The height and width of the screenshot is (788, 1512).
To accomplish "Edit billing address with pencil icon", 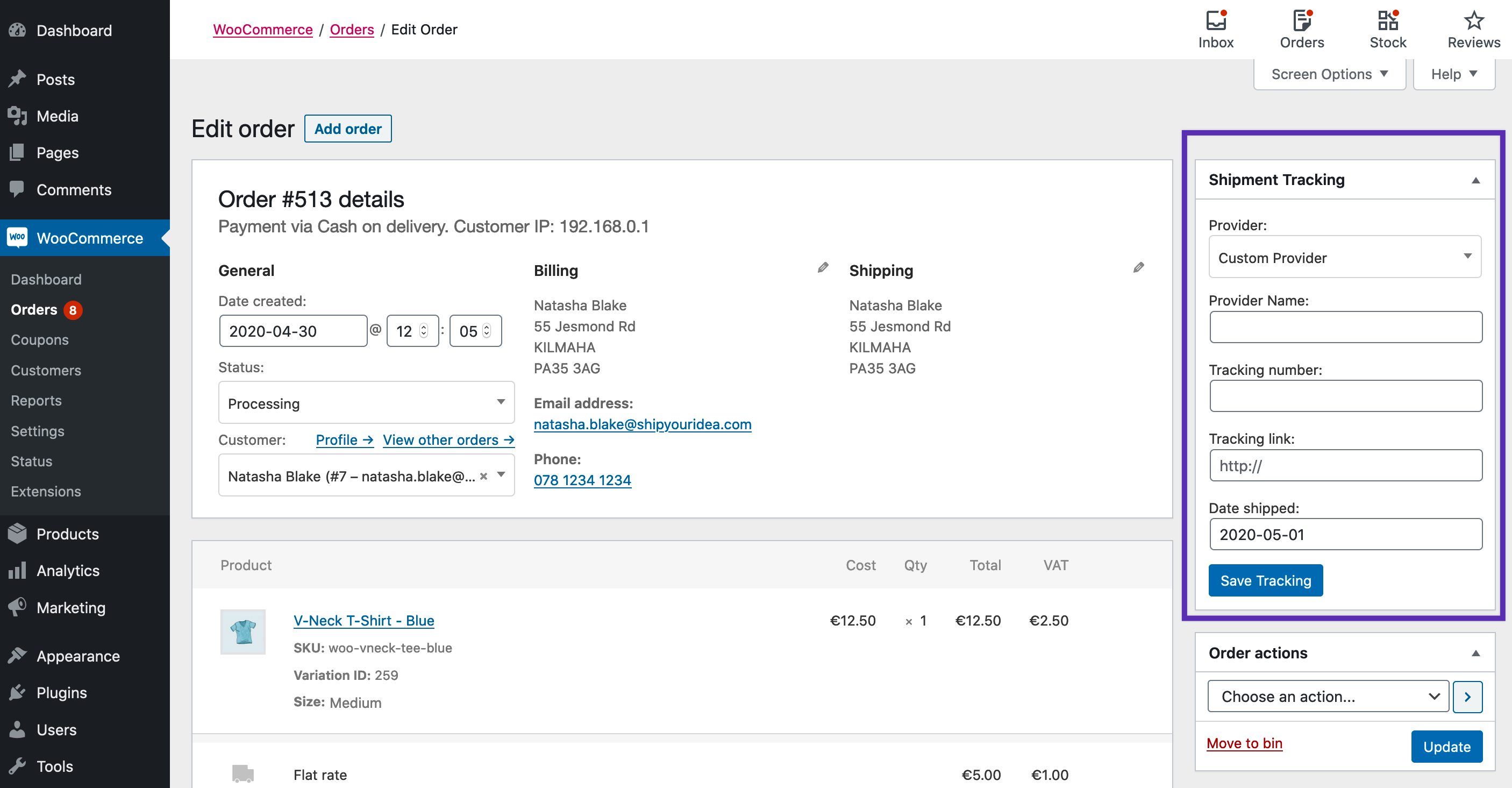I will pyautogui.click(x=823, y=268).
